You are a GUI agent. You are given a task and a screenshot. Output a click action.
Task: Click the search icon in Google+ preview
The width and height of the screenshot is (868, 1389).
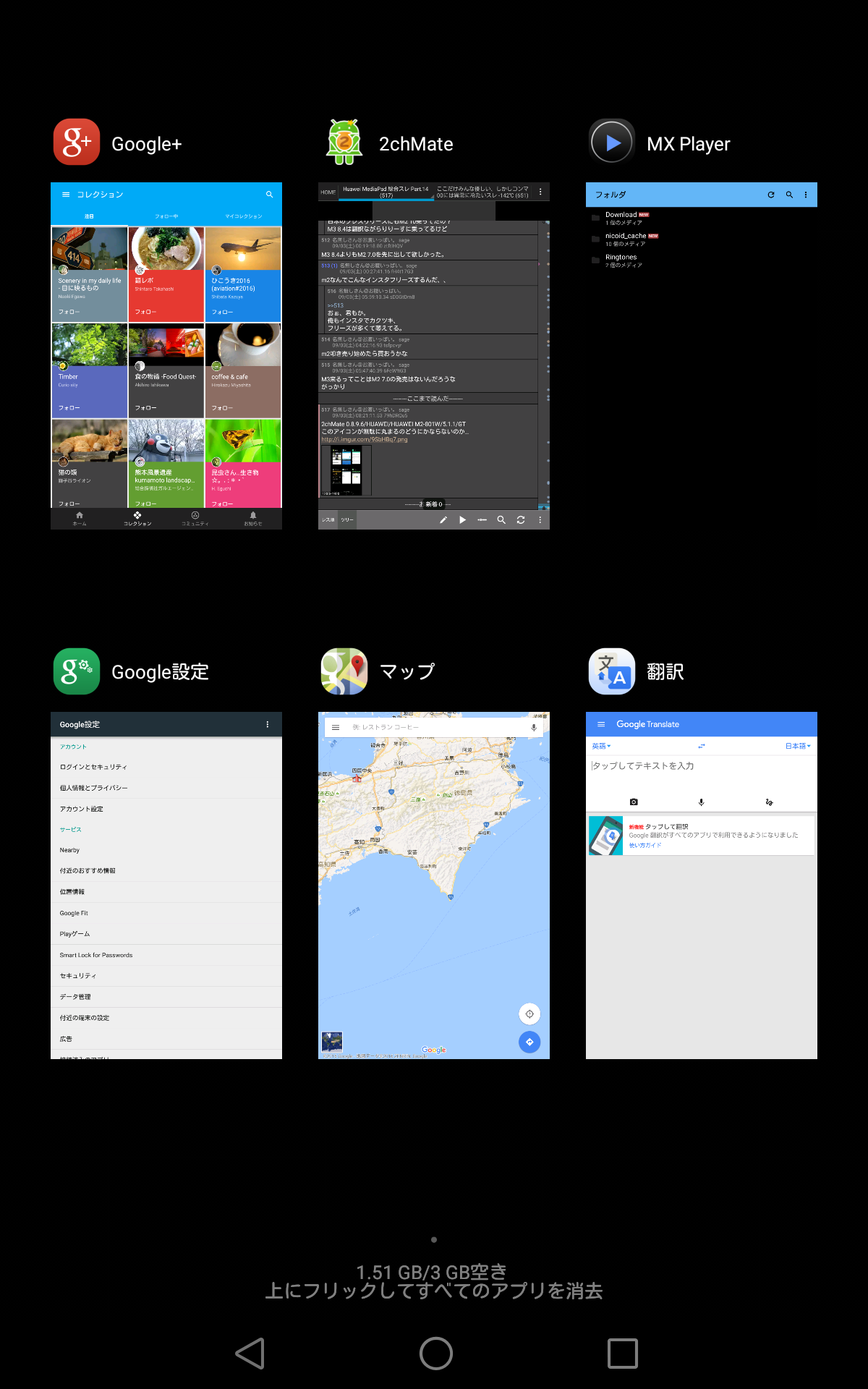point(269,195)
